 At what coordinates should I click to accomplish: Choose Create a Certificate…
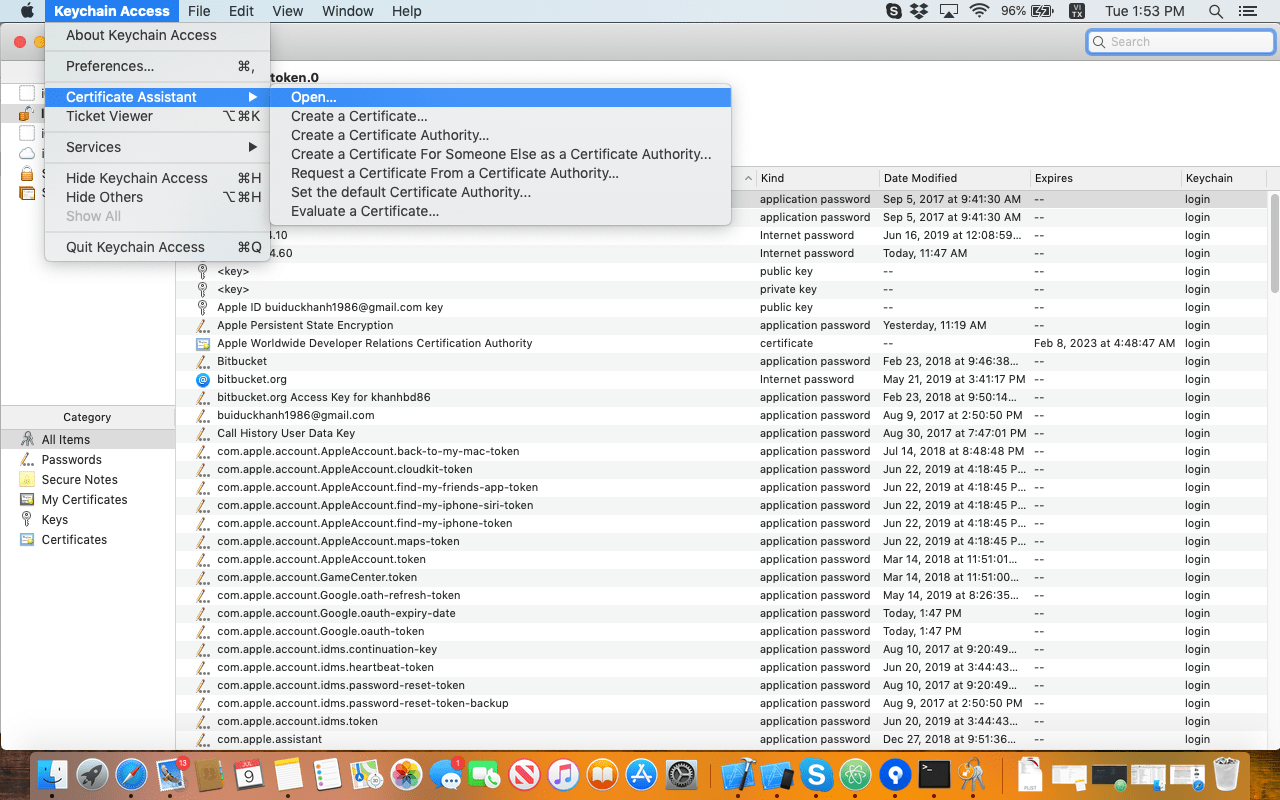point(500,116)
